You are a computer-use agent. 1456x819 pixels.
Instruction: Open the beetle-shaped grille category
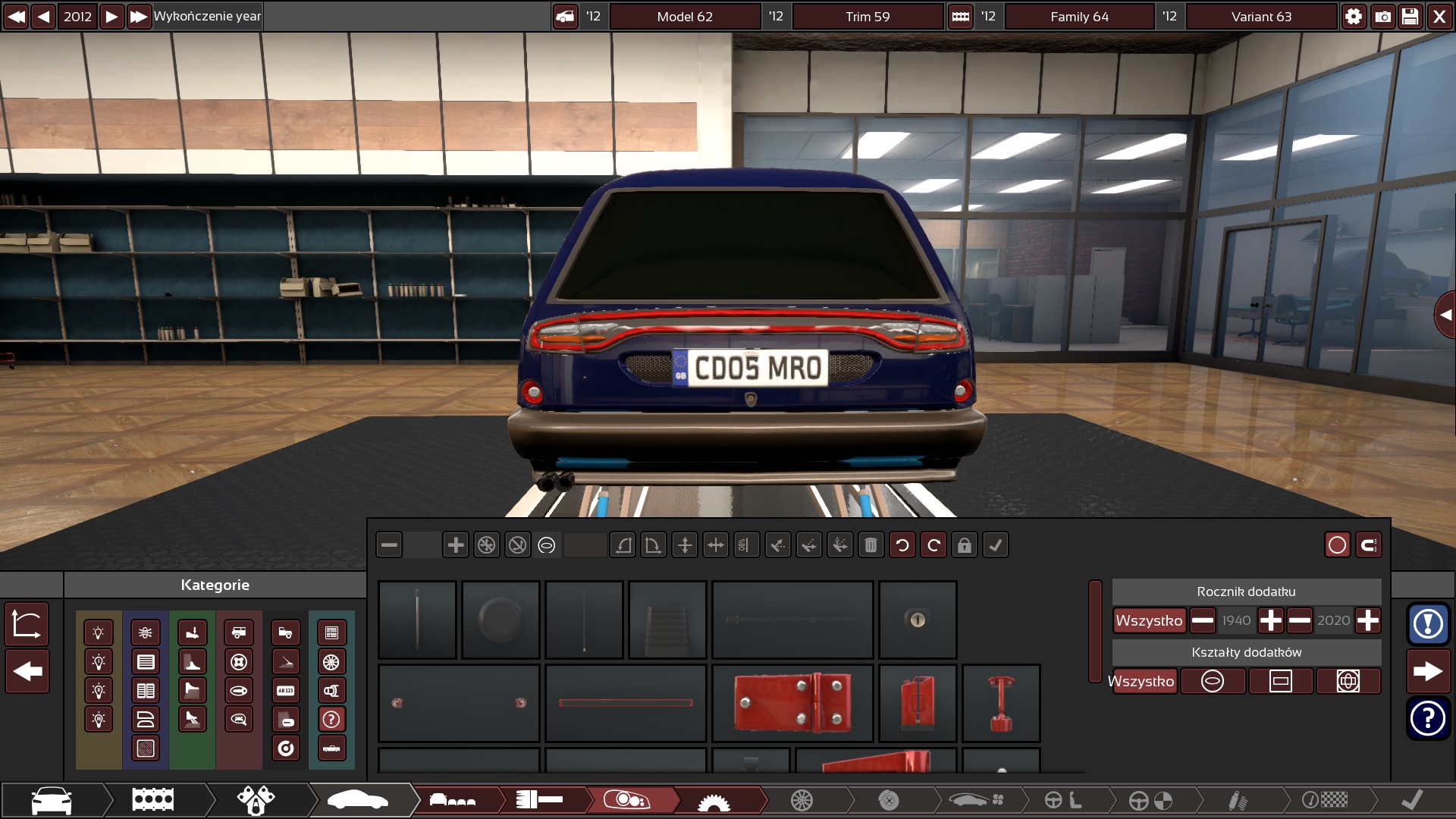click(146, 632)
